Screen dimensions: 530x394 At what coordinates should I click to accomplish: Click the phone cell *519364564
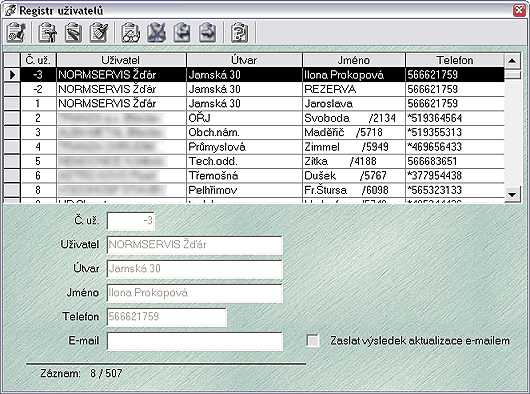455,118
